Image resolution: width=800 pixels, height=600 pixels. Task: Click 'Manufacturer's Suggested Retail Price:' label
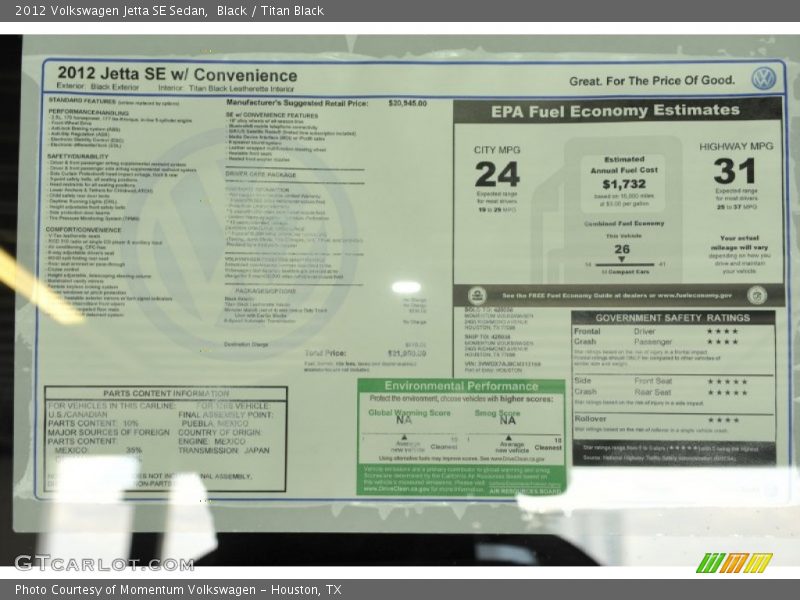(x=297, y=103)
